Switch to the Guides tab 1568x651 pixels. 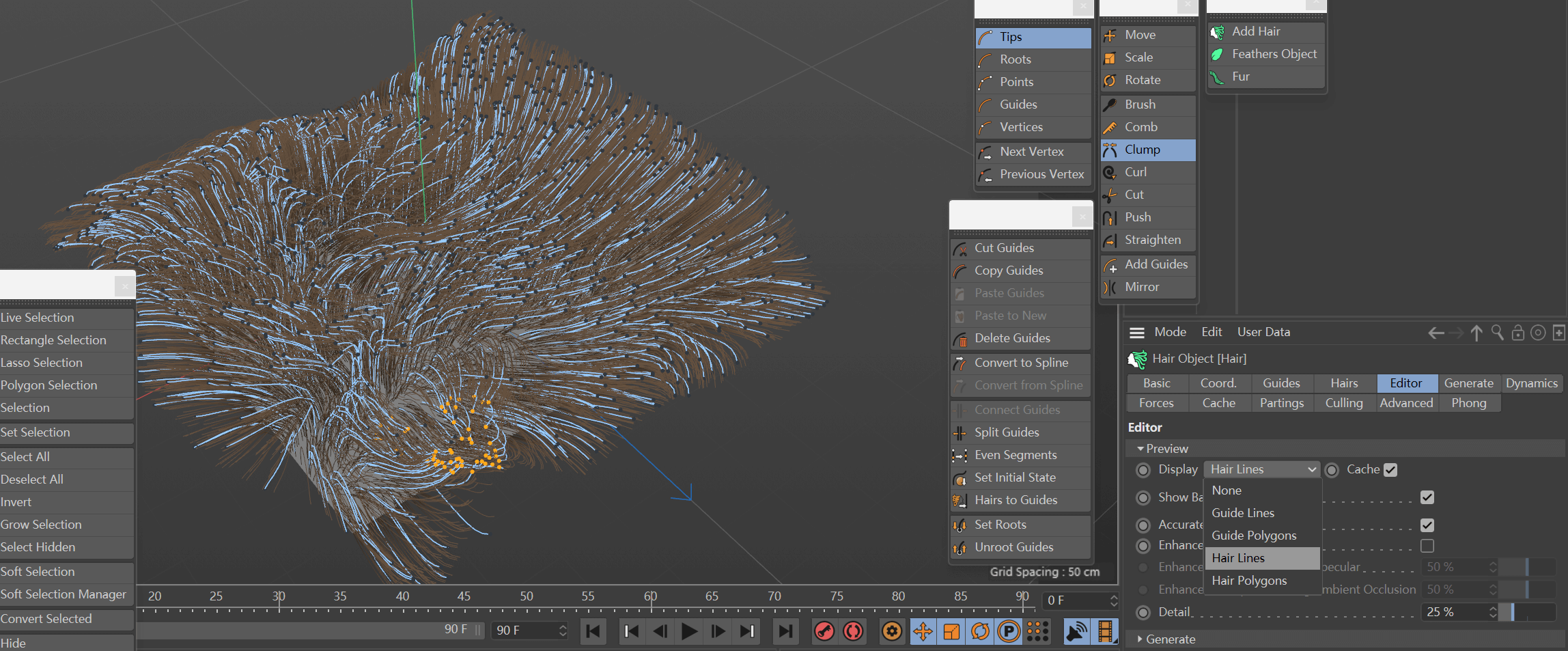pos(1281,383)
